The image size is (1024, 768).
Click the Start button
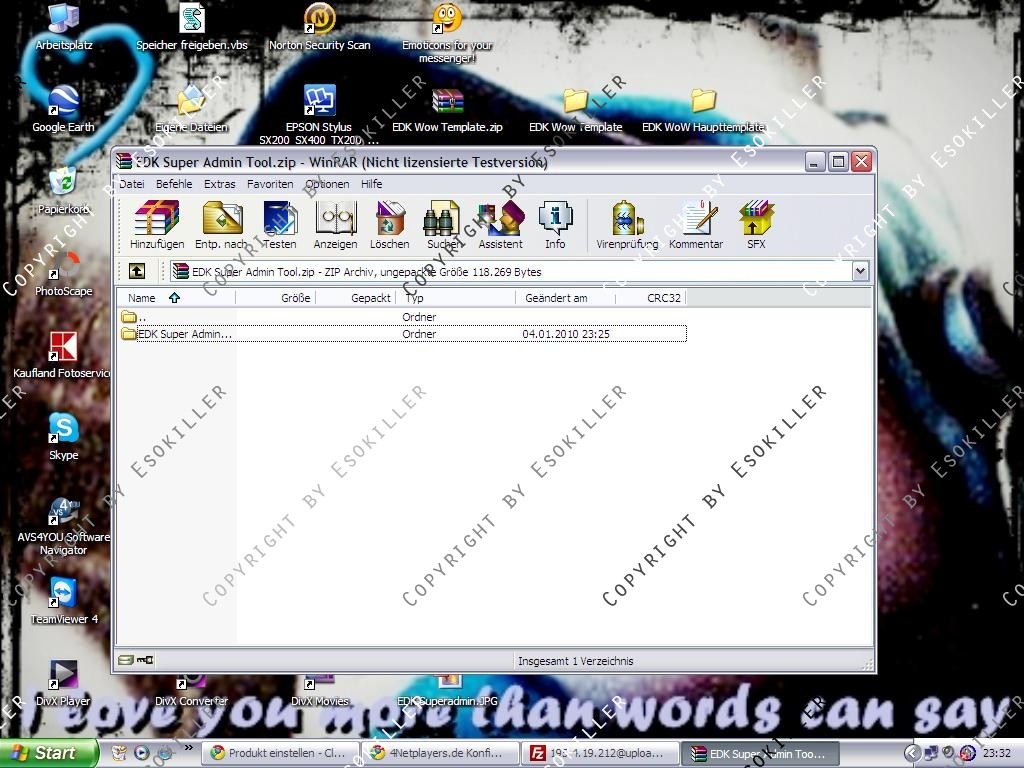click(48, 753)
